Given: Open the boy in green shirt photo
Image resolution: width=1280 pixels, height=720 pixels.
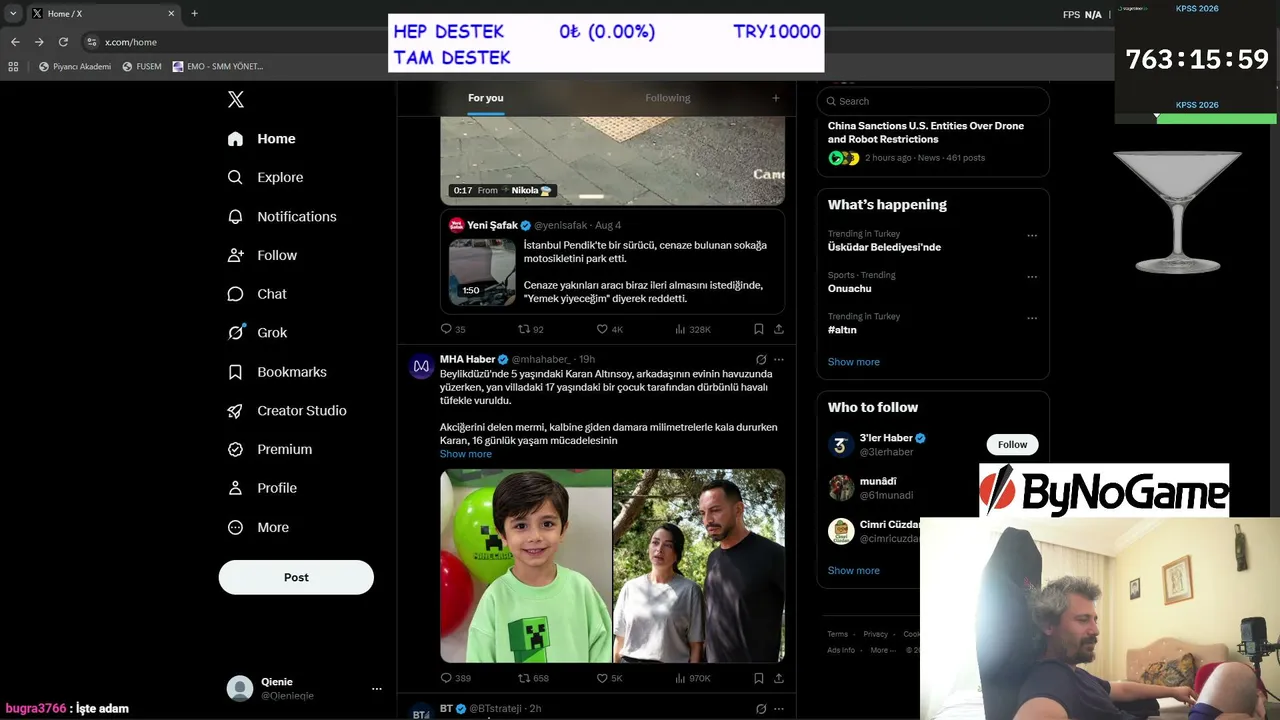Looking at the screenshot, I should 526,566.
